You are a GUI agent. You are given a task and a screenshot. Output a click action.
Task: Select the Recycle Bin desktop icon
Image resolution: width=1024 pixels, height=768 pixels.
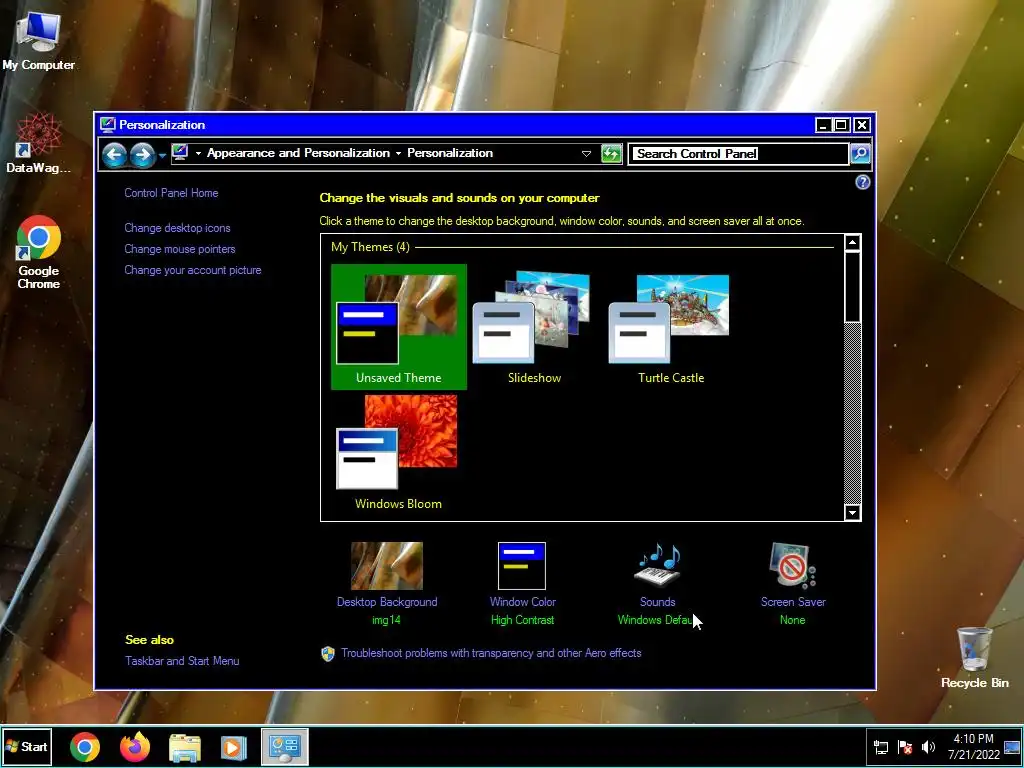click(x=974, y=658)
